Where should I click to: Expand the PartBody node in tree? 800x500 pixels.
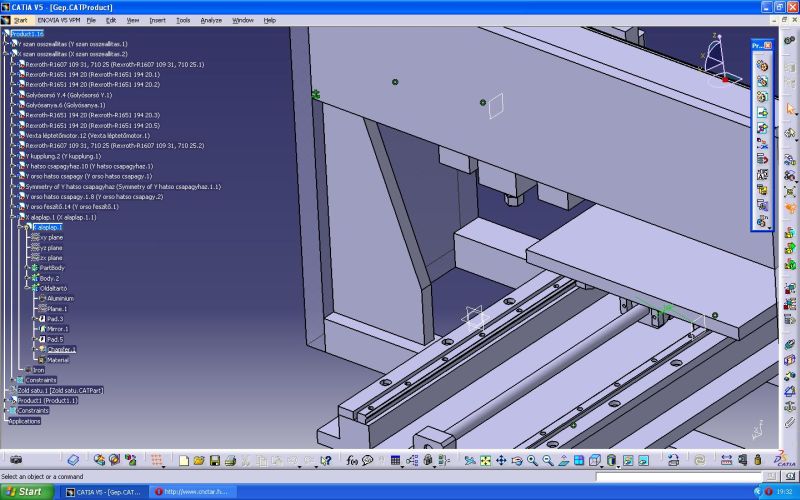point(32,268)
